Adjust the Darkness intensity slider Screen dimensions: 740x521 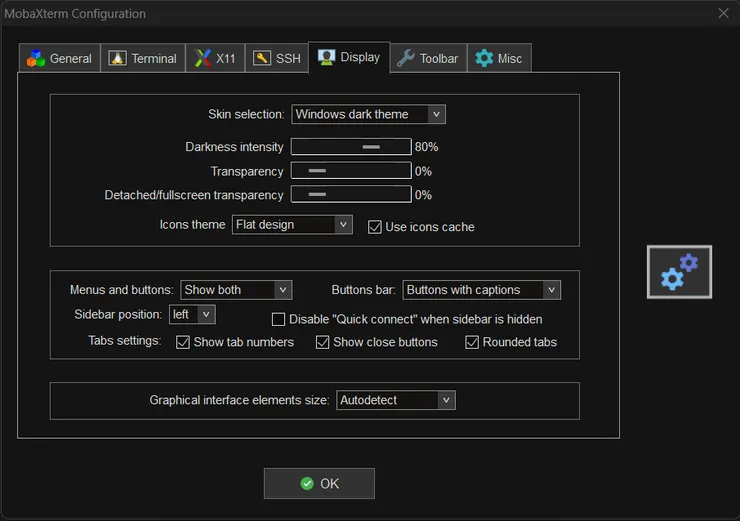click(351, 147)
